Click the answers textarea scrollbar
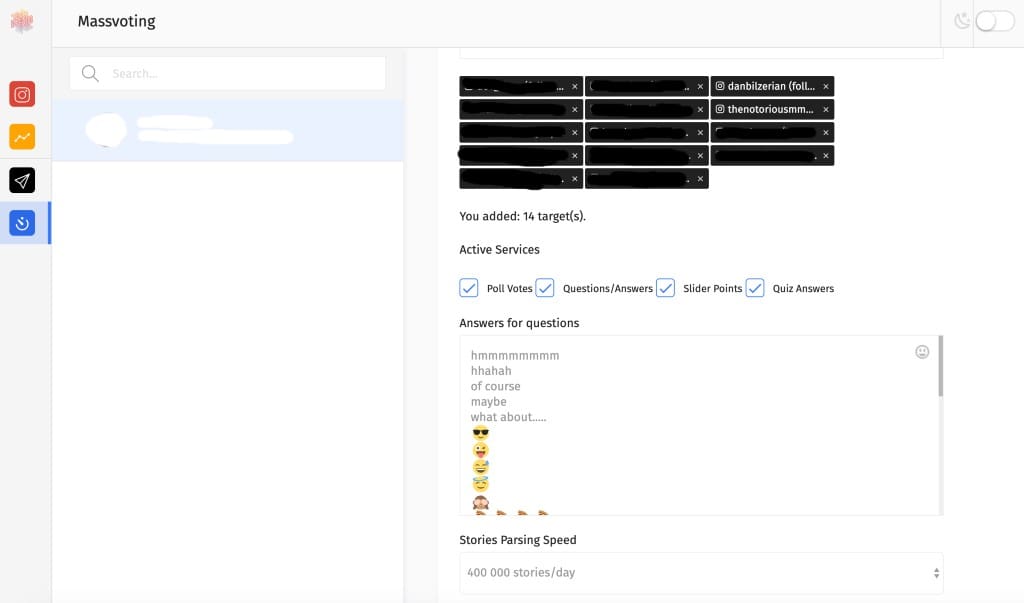This screenshot has height=603, width=1024. [x=940, y=366]
